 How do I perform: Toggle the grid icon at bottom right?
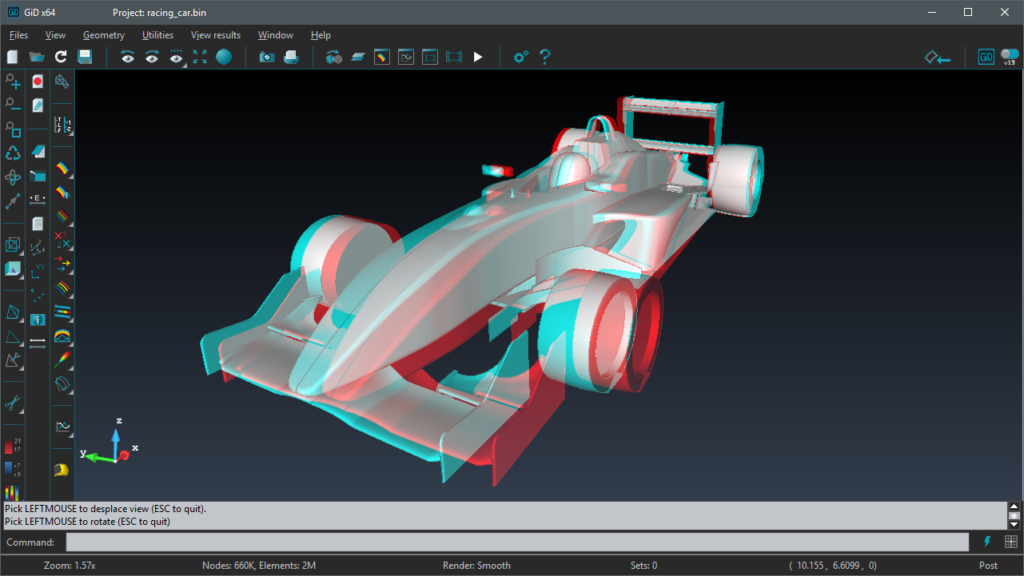1011,542
